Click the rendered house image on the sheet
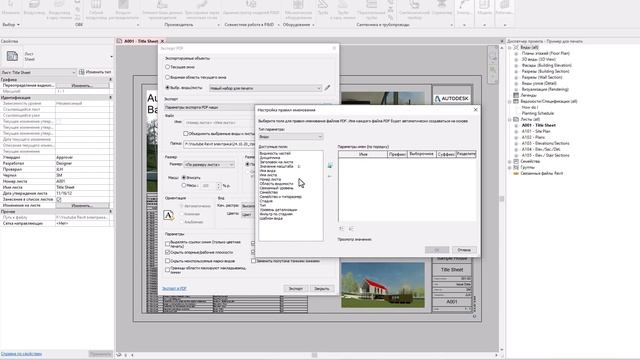The image size is (640, 360). [x=383, y=285]
